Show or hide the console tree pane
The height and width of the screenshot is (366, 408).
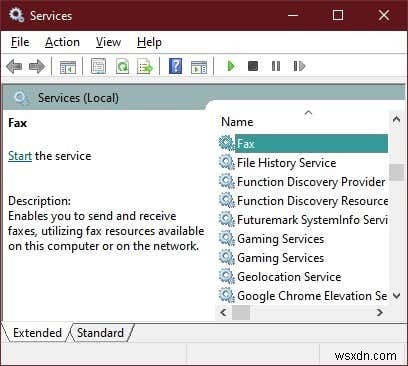[x=68, y=66]
